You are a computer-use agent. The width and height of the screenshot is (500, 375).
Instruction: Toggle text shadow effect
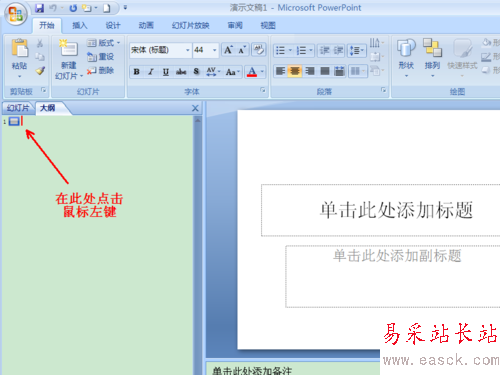tap(196, 72)
